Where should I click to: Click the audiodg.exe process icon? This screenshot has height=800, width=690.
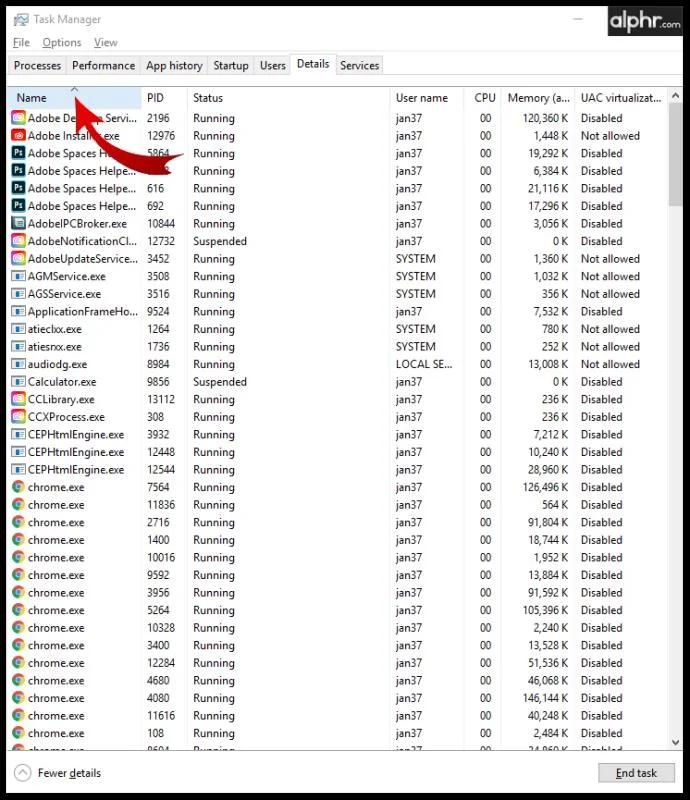pos(18,364)
